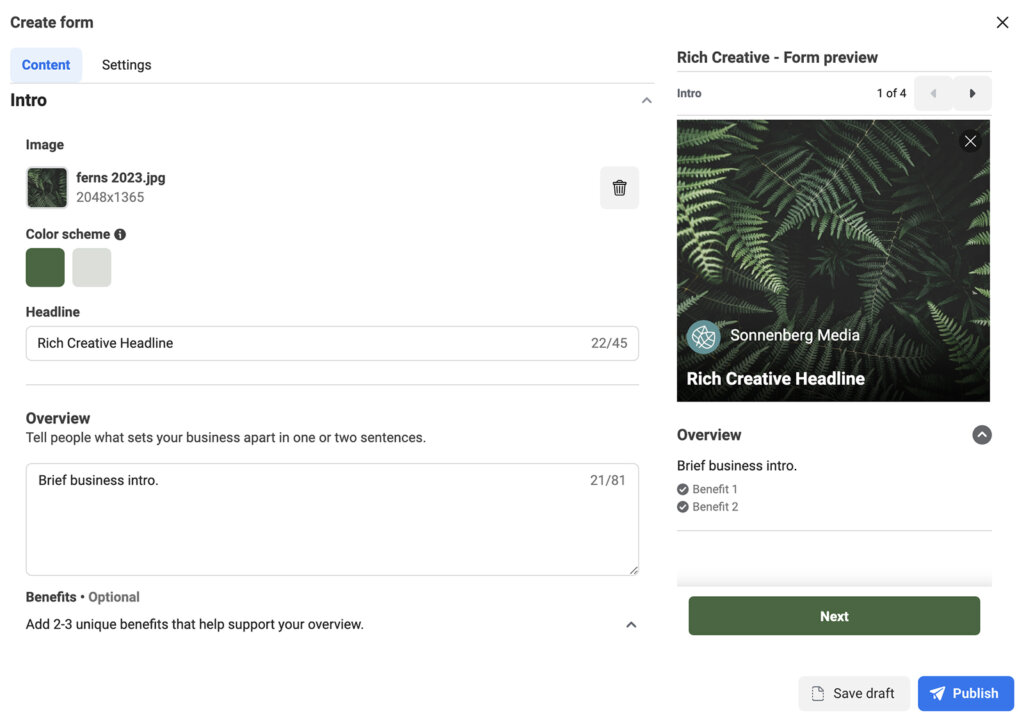
Task: Choose the dark green color scheme
Action: point(45,268)
